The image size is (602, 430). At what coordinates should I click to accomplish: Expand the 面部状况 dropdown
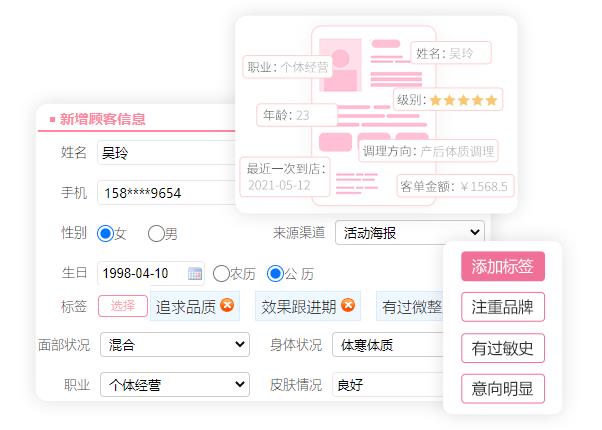pyautogui.click(x=174, y=345)
